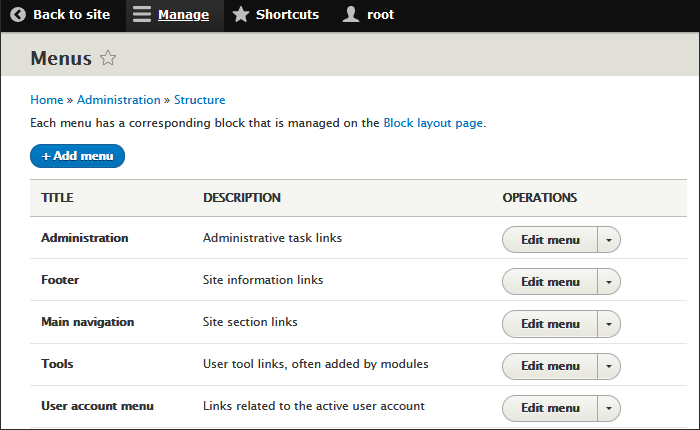Open the Shortcuts toolbar menu

point(287,15)
